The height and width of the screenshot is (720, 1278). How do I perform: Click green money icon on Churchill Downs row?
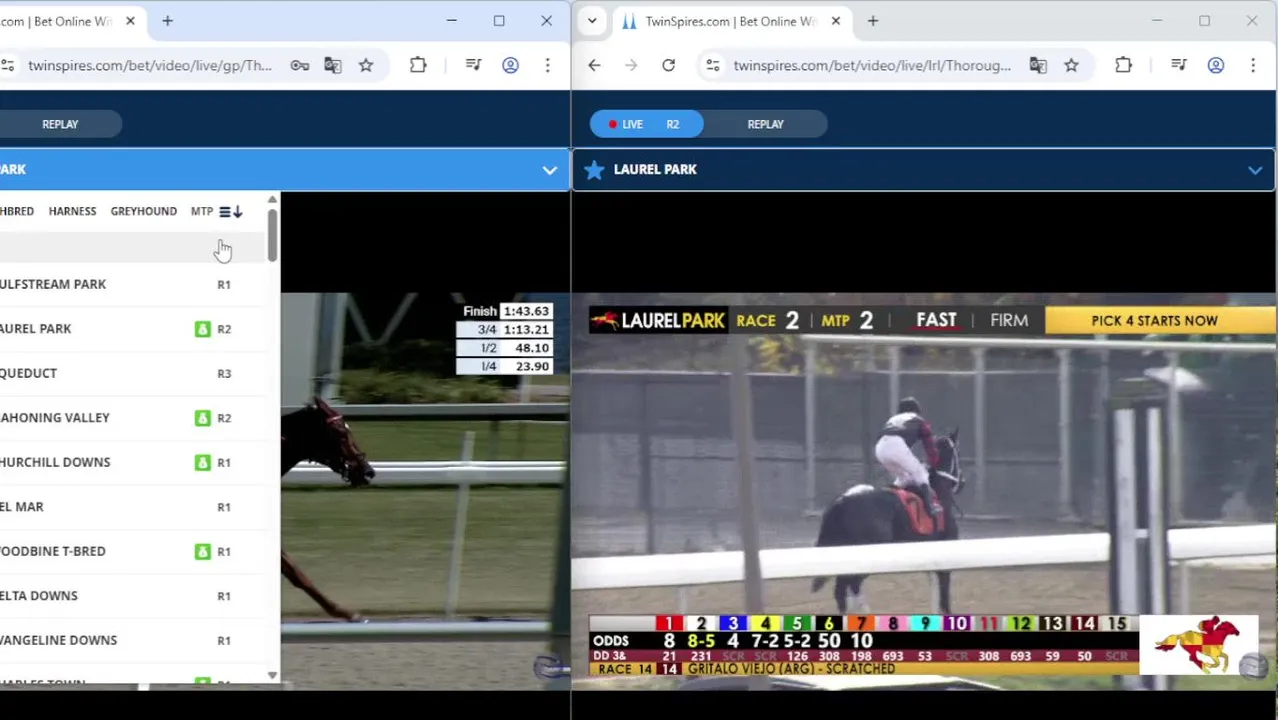coord(203,462)
